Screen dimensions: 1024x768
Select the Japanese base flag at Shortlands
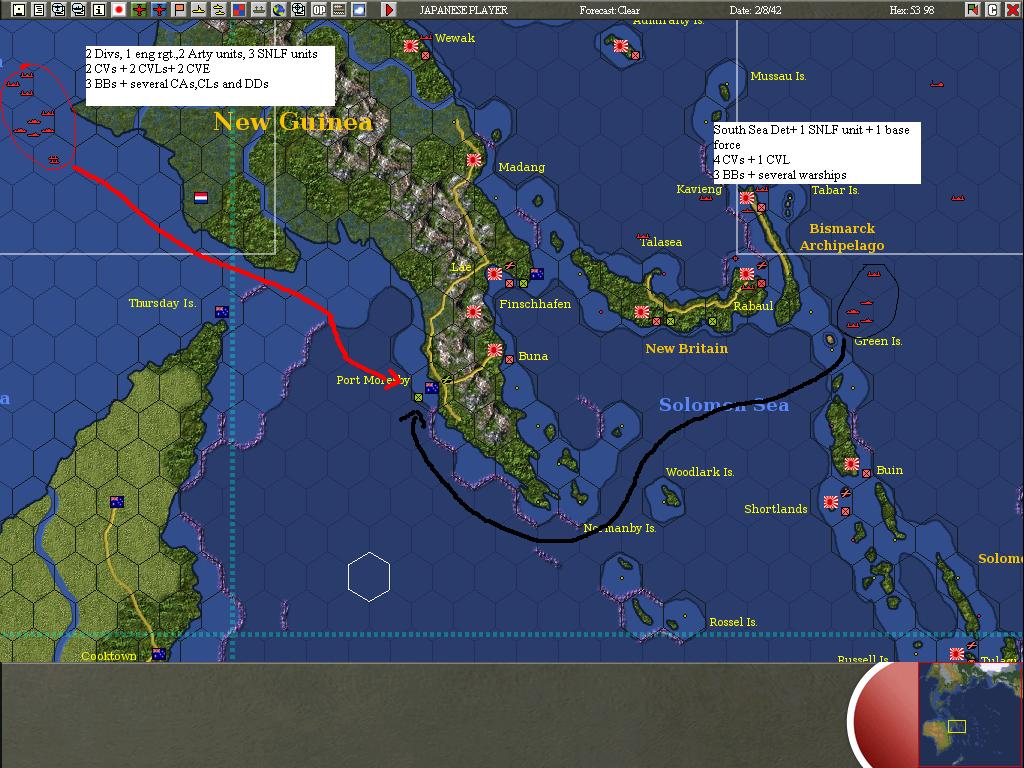(831, 502)
